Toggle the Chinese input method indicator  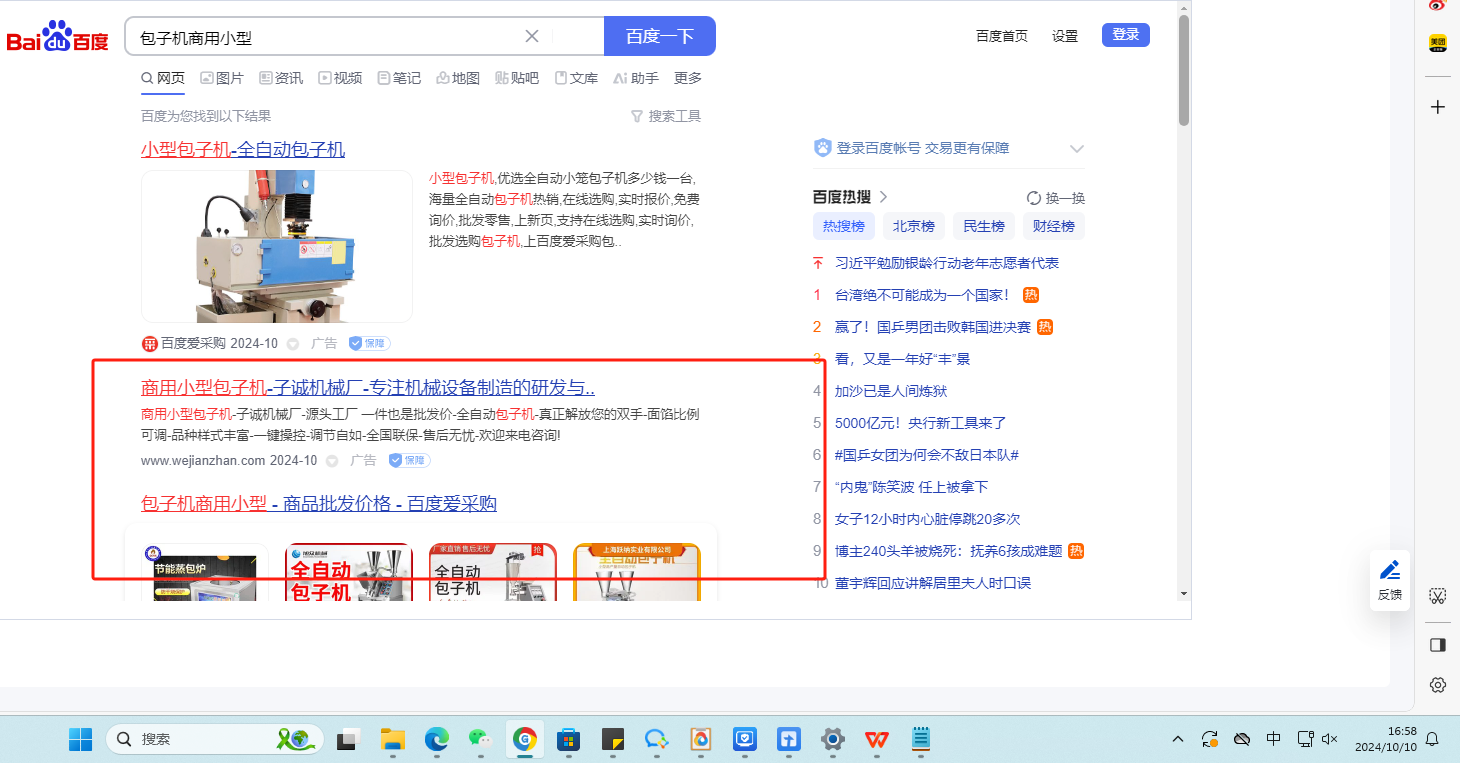pos(1273,739)
